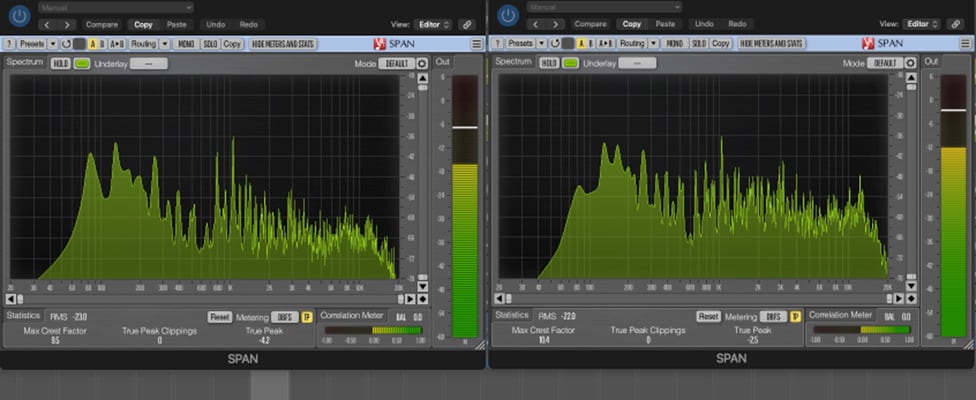Click the link chain icon in right window

pos(955,25)
